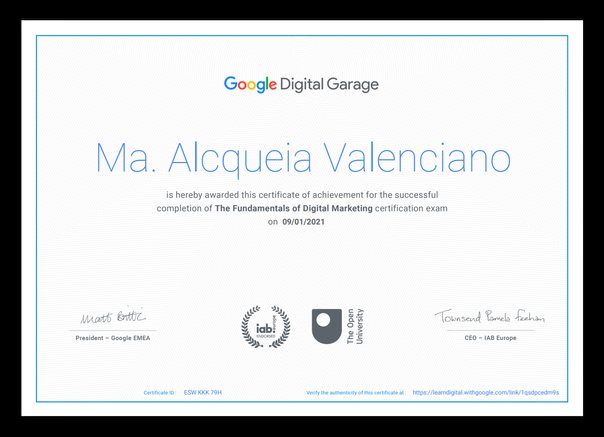Click the handwritten signature above President – Google EMEA

tap(113, 316)
